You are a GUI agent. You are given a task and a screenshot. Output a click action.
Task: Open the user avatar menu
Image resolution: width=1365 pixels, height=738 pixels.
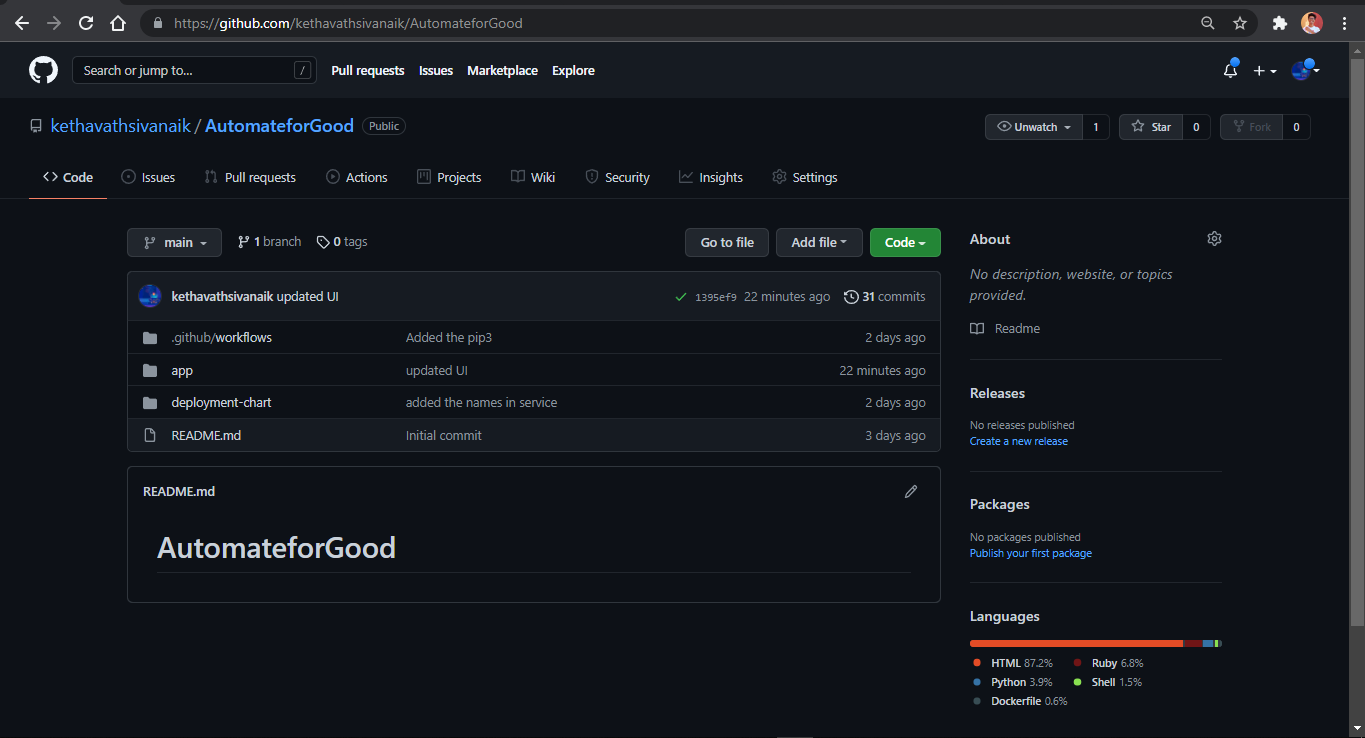pos(1305,70)
